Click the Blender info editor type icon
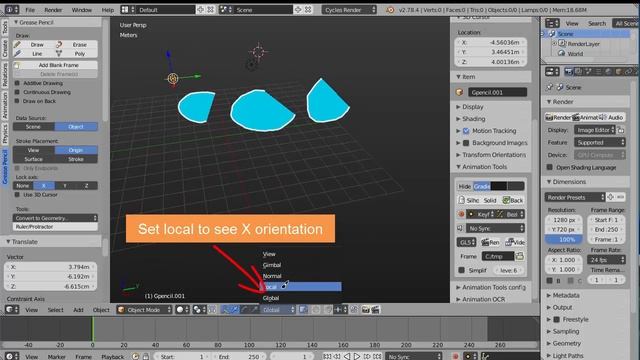The height and width of the screenshot is (360, 640). pyautogui.click(x=12, y=9)
